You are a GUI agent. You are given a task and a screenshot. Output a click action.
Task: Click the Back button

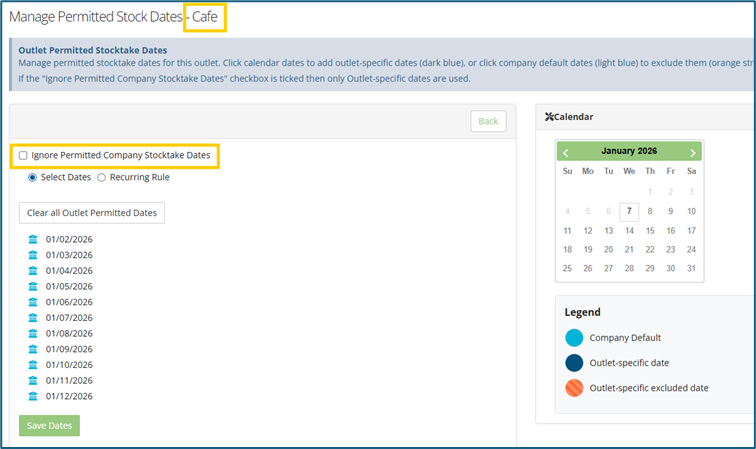click(x=488, y=121)
